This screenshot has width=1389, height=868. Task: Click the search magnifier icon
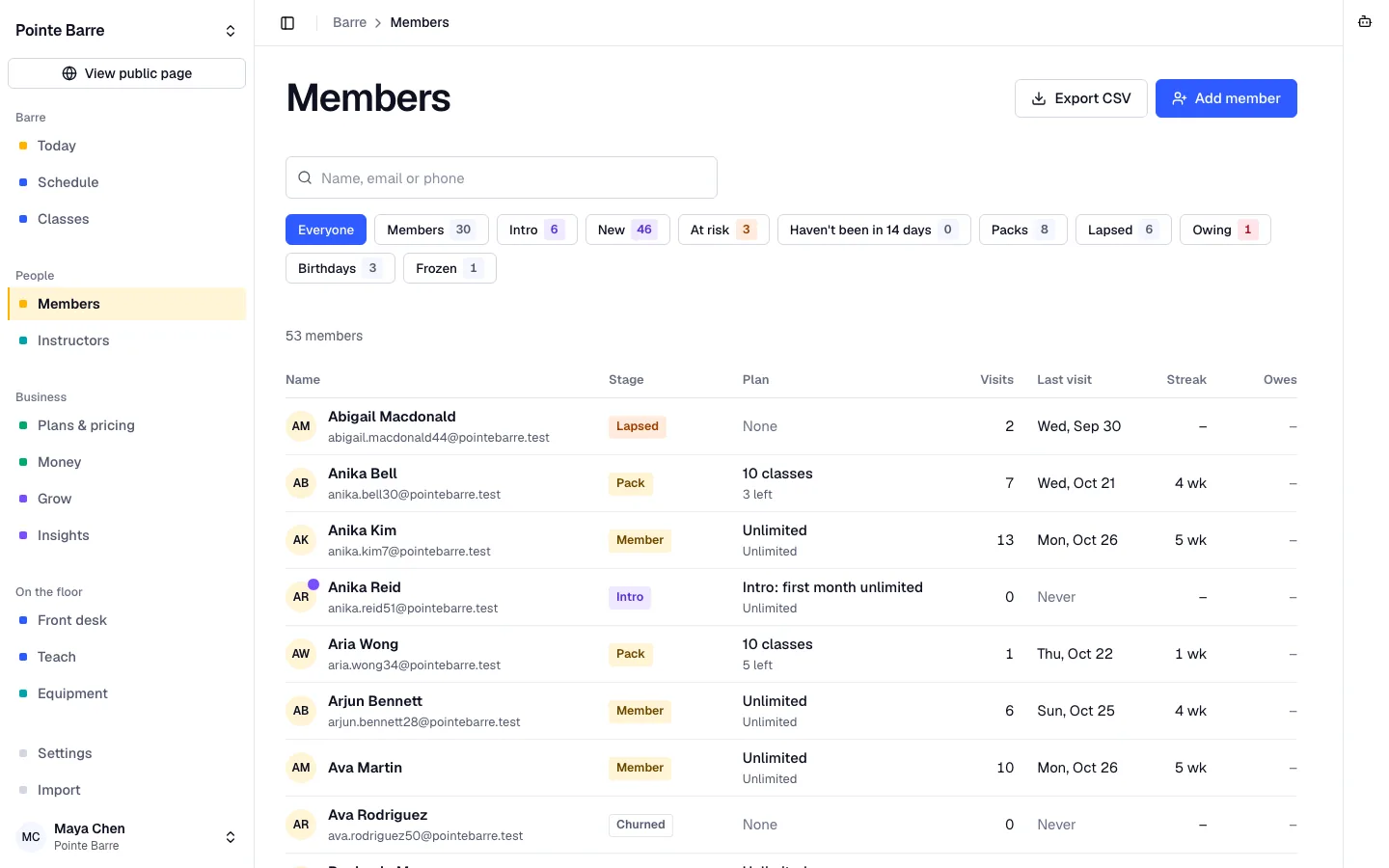[x=305, y=178]
